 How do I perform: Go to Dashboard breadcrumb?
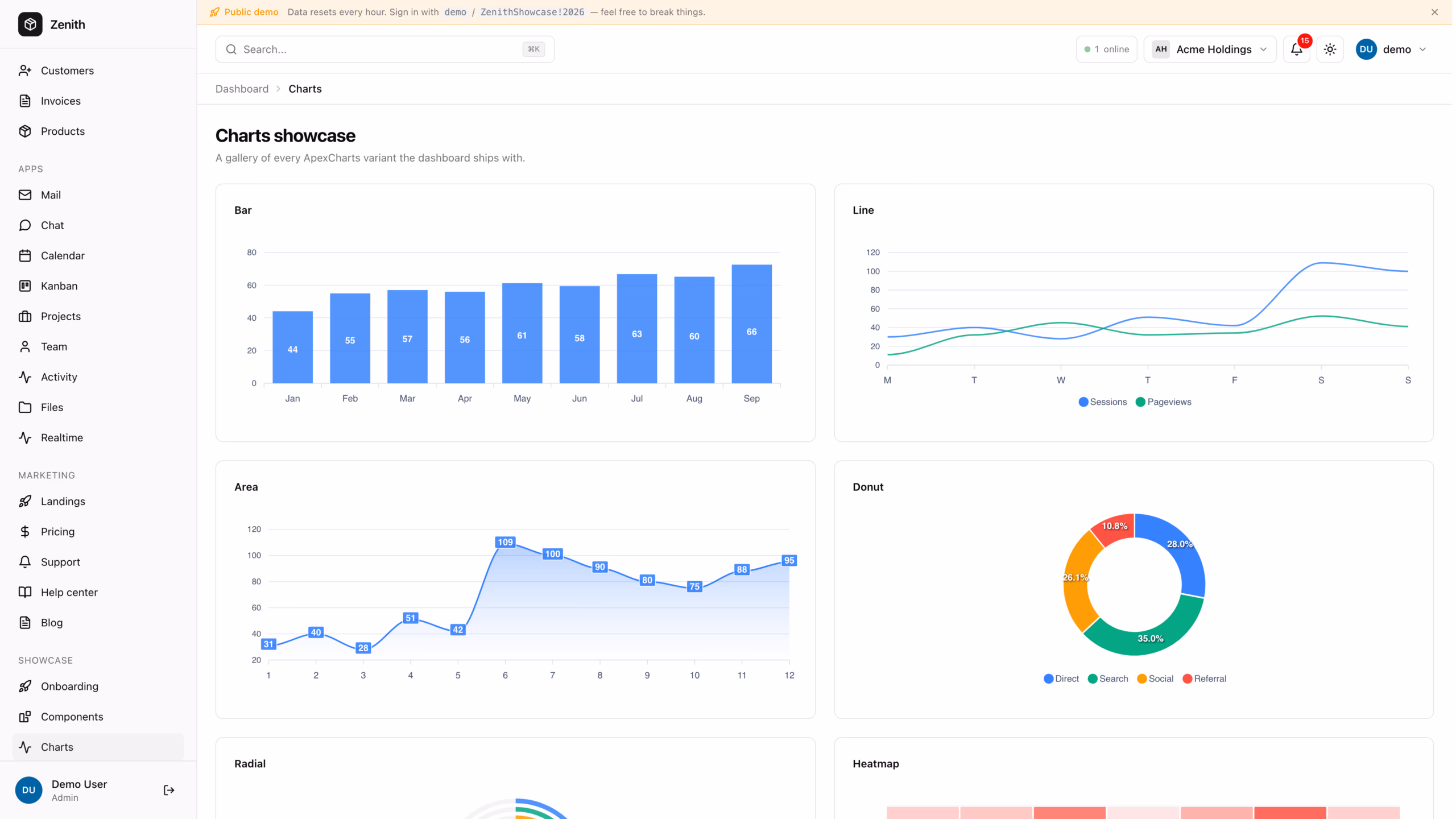point(242,89)
